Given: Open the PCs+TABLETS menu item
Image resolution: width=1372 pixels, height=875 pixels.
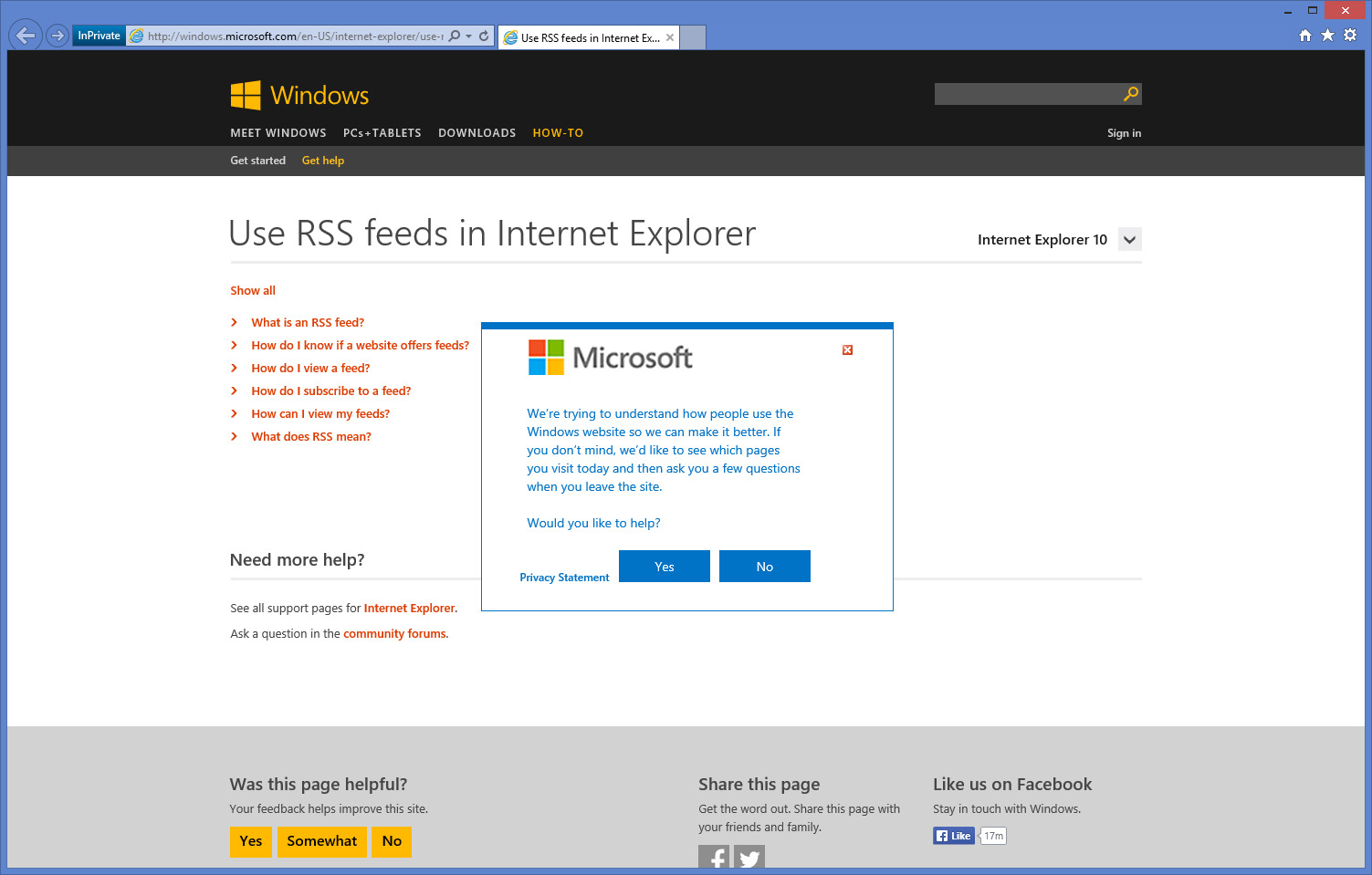Looking at the screenshot, I should coord(382,133).
